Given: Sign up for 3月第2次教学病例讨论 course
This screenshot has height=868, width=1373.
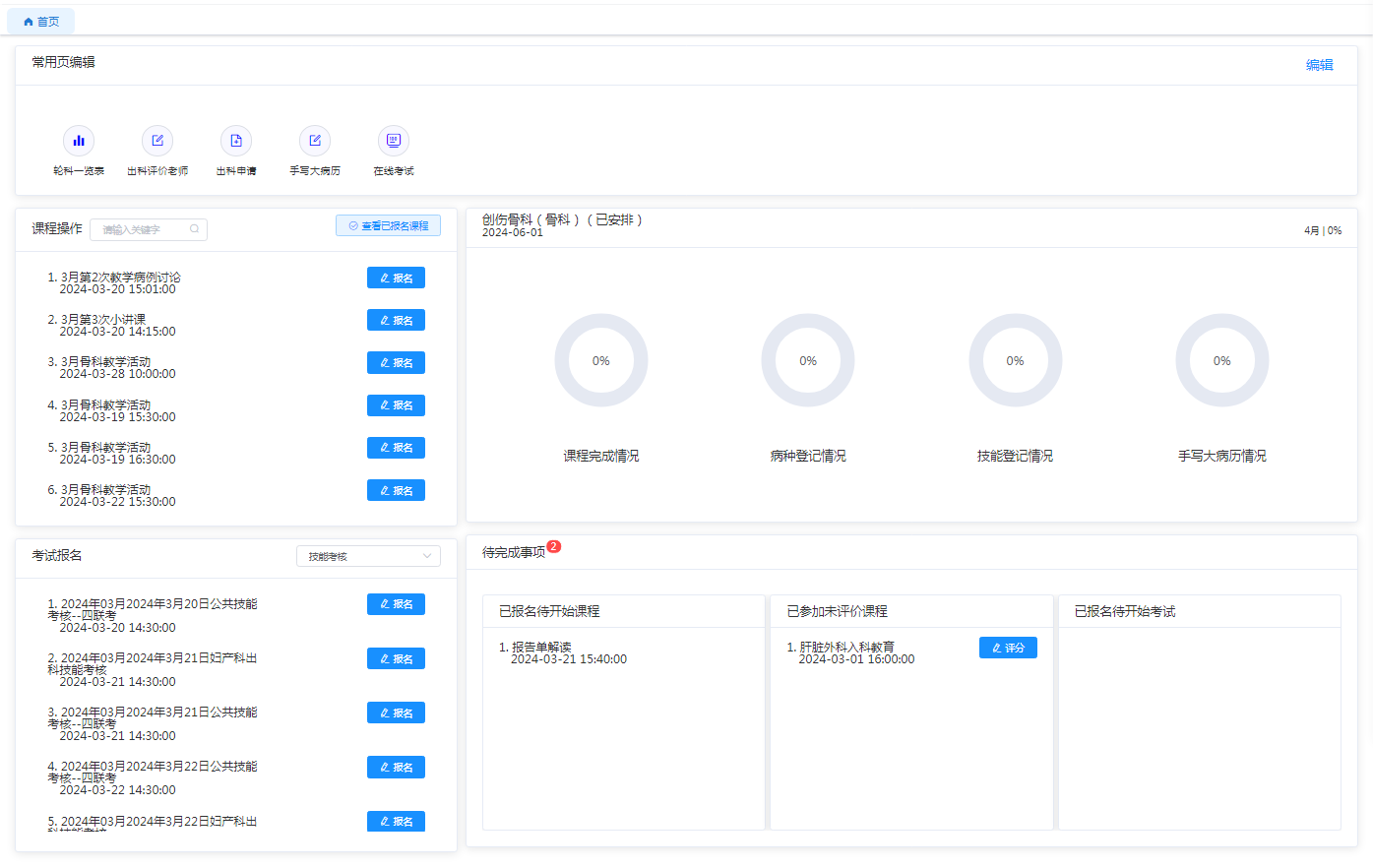Looking at the screenshot, I should pyautogui.click(x=396, y=278).
